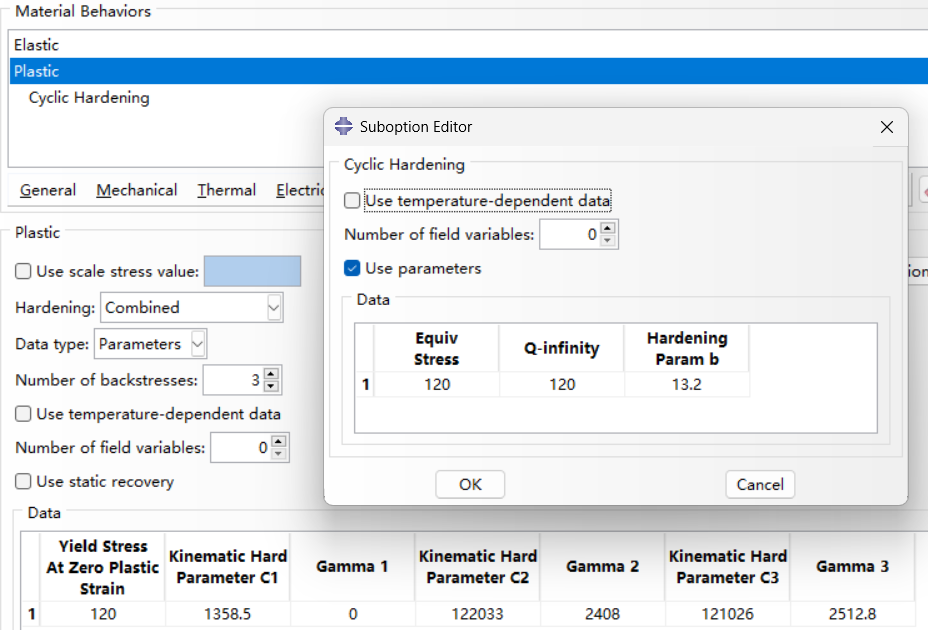928x630 pixels.
Task: Decrease number of backstresses
Action: coord(271,386)
